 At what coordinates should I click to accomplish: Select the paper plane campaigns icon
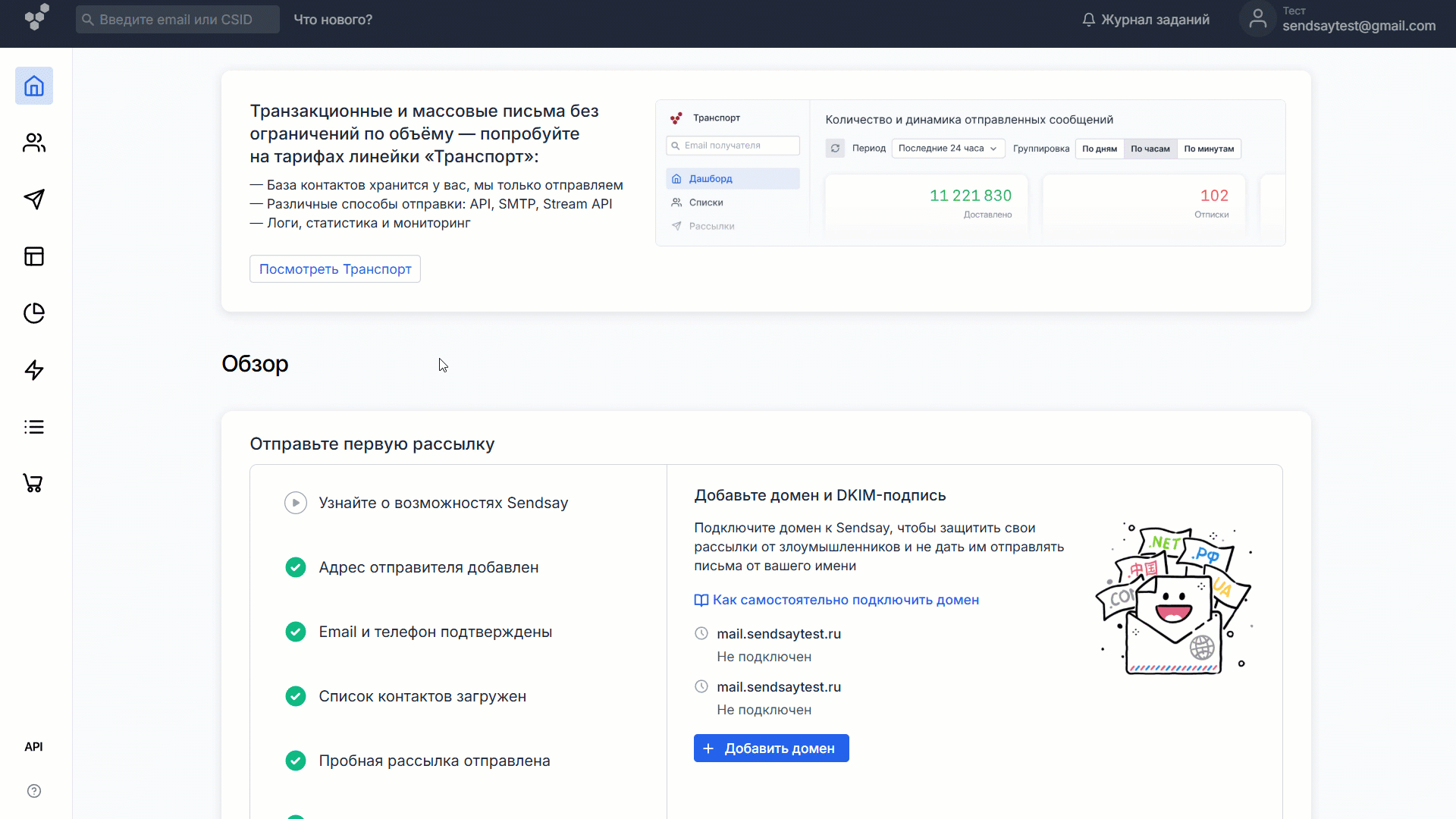tap(34, 199)
